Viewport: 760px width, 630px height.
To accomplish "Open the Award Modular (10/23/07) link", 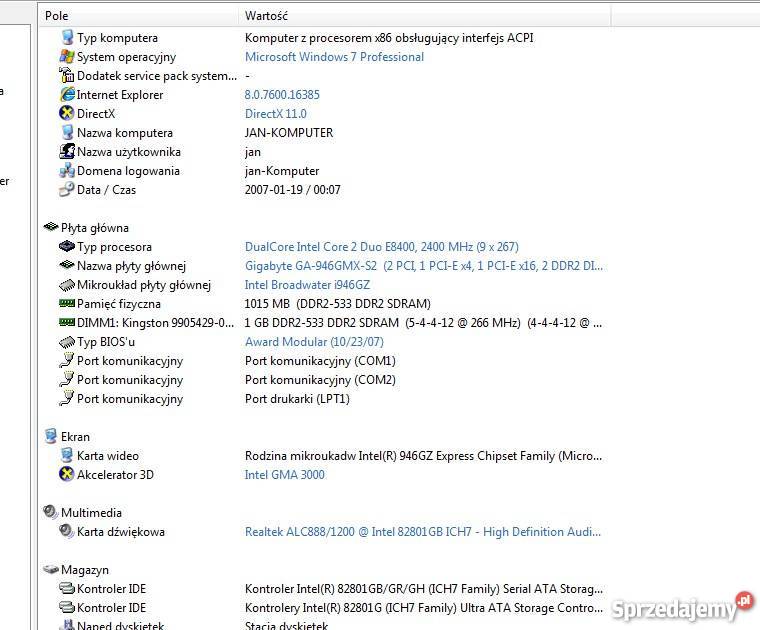I will (315, 342).
